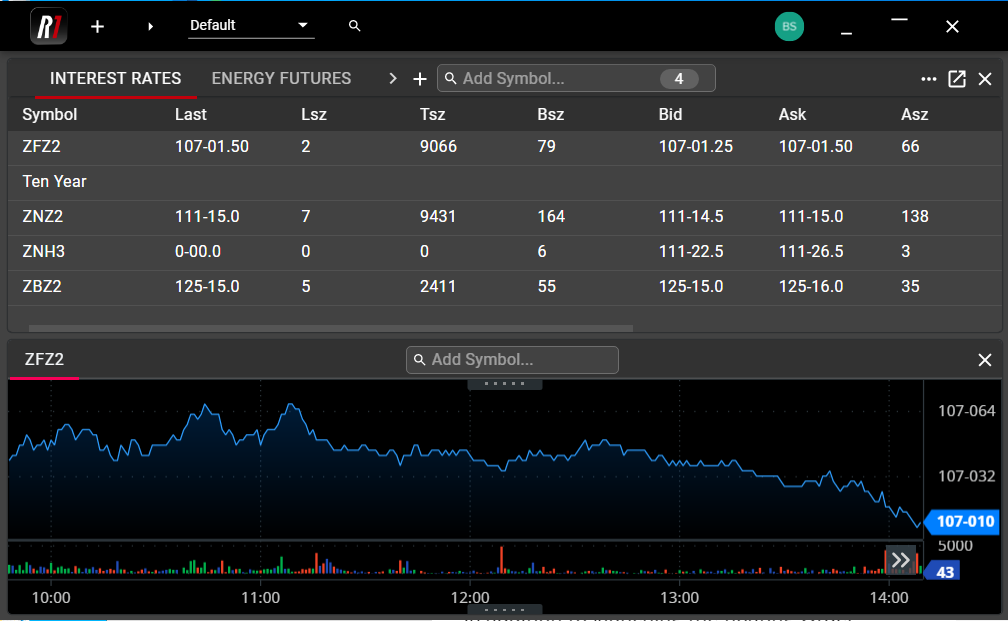The height and width of the screenshot is (621, 1008).
Task: Pop out the watchlist panel into window
Action: tap(957, 79)
